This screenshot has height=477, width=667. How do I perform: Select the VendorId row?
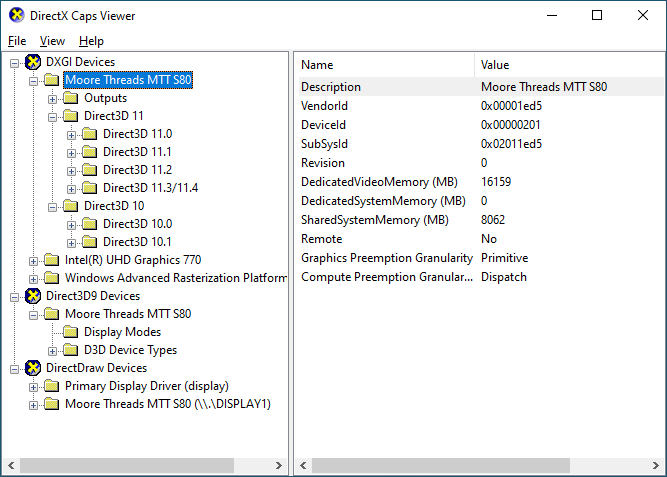481,106
